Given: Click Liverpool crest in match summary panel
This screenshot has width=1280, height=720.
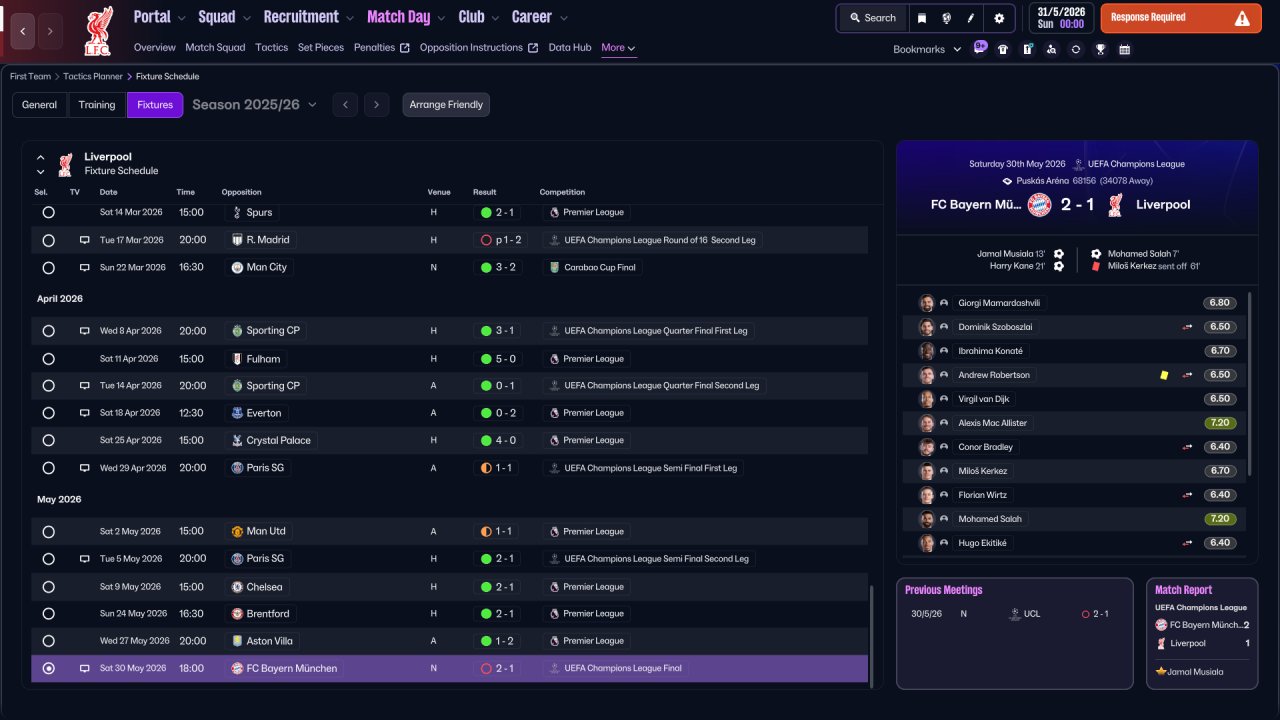Looking at the screenshot, I should point(1116,205).
